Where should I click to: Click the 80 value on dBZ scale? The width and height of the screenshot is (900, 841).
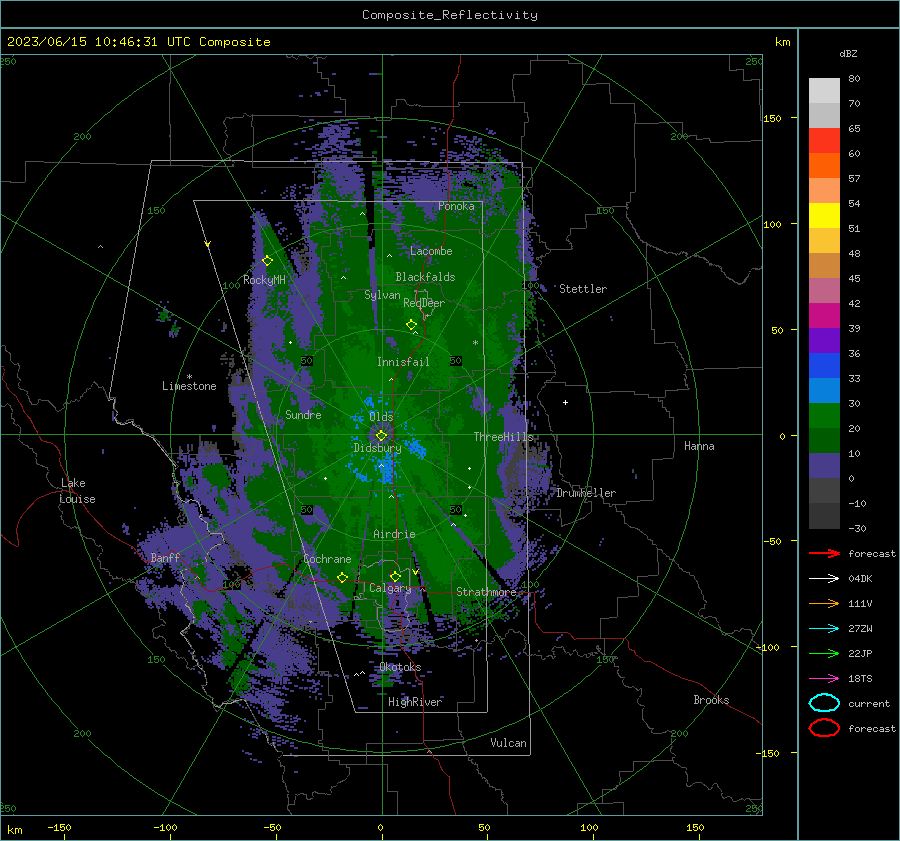coord(854,79)
